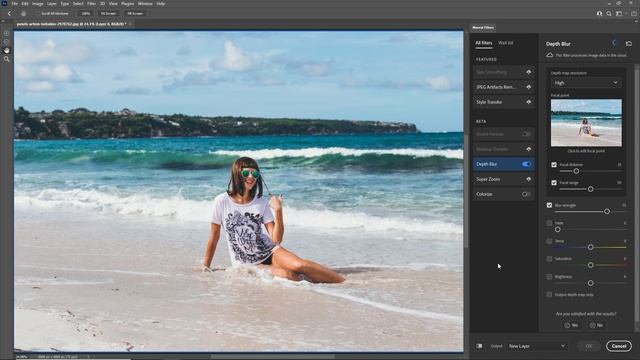Enable the Haze checkbox
This screenshot has width=640, height=360.
(x=549, y=223)
